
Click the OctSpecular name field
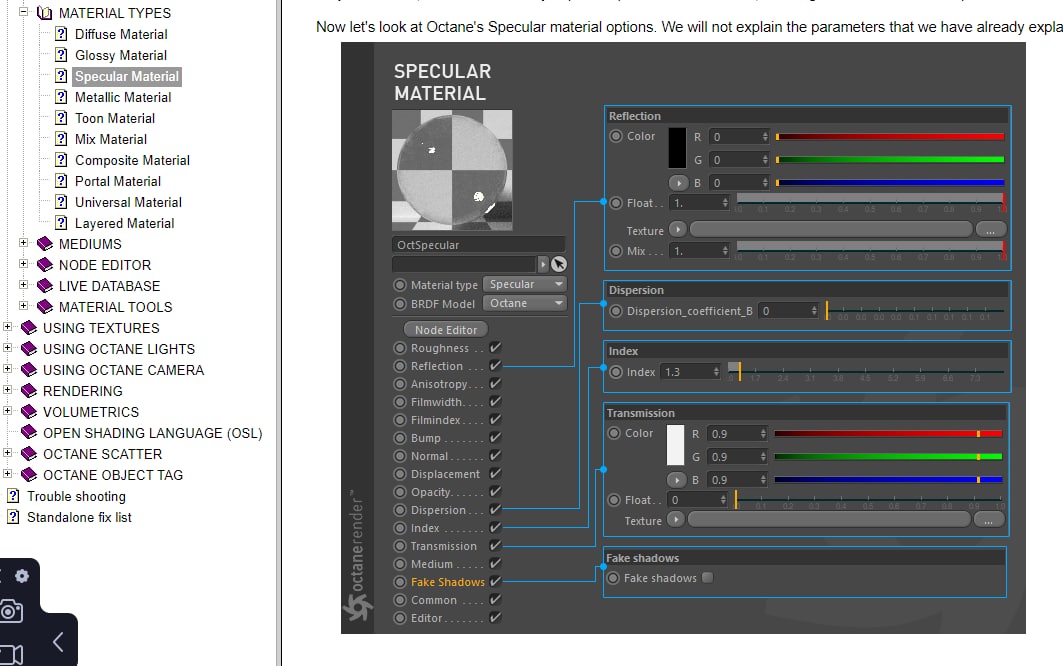[478, 245]
